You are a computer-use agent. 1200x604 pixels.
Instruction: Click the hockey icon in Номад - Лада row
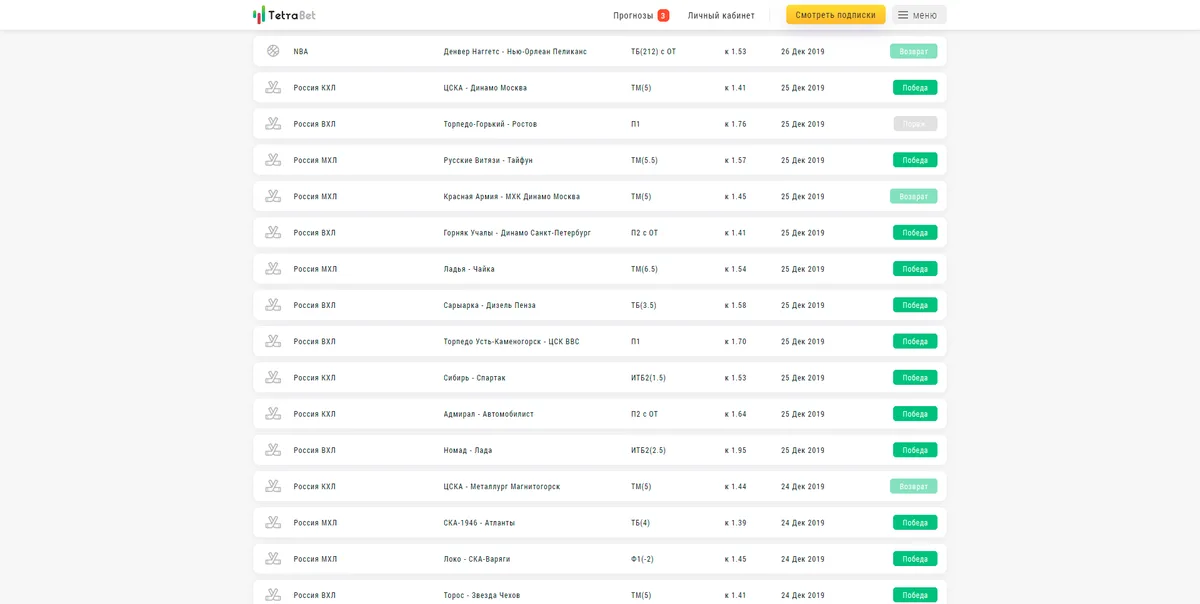pyautogui.click(x=273, y=450)
